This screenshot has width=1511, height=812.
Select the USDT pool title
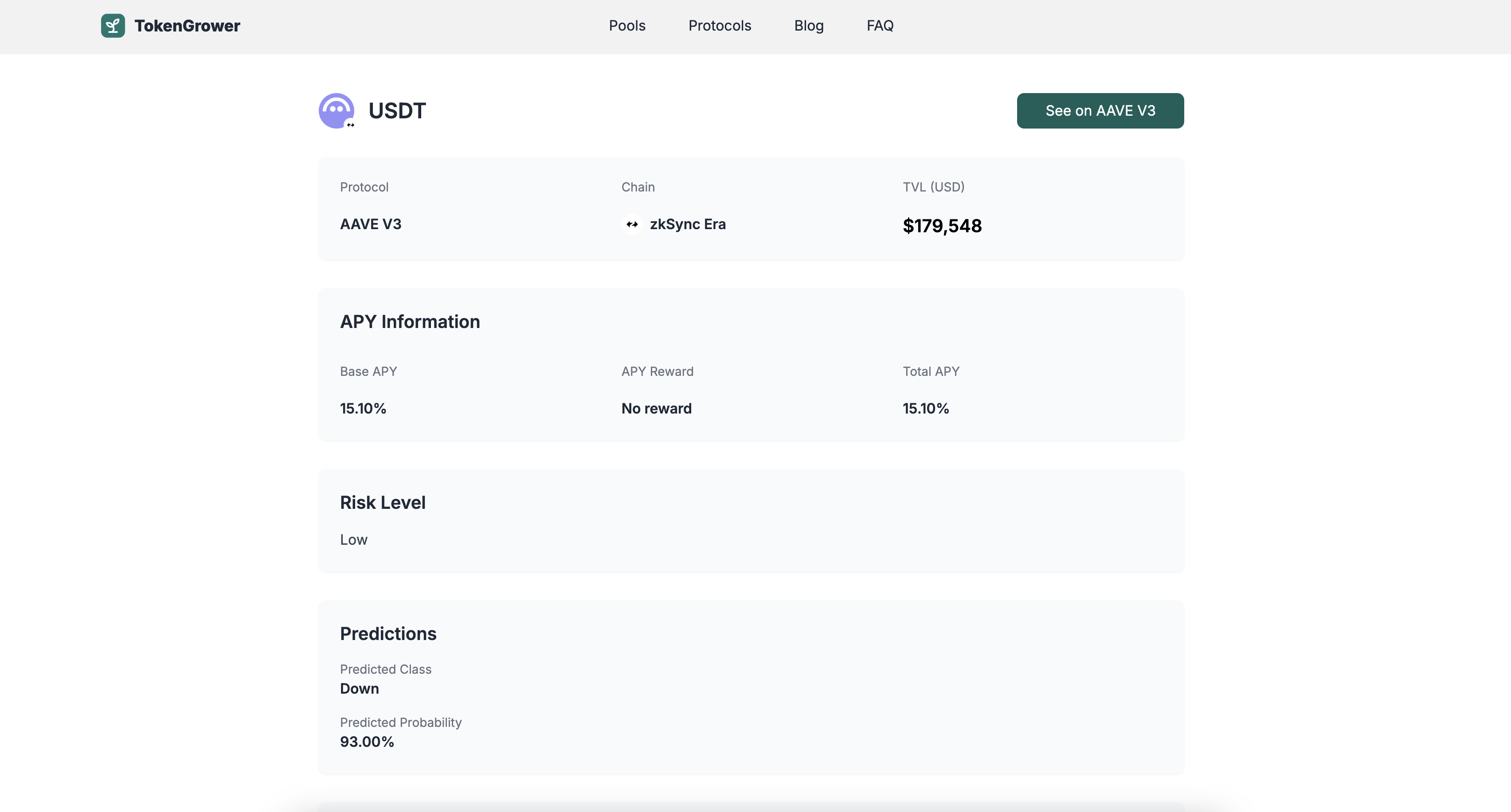coord(397,111)
